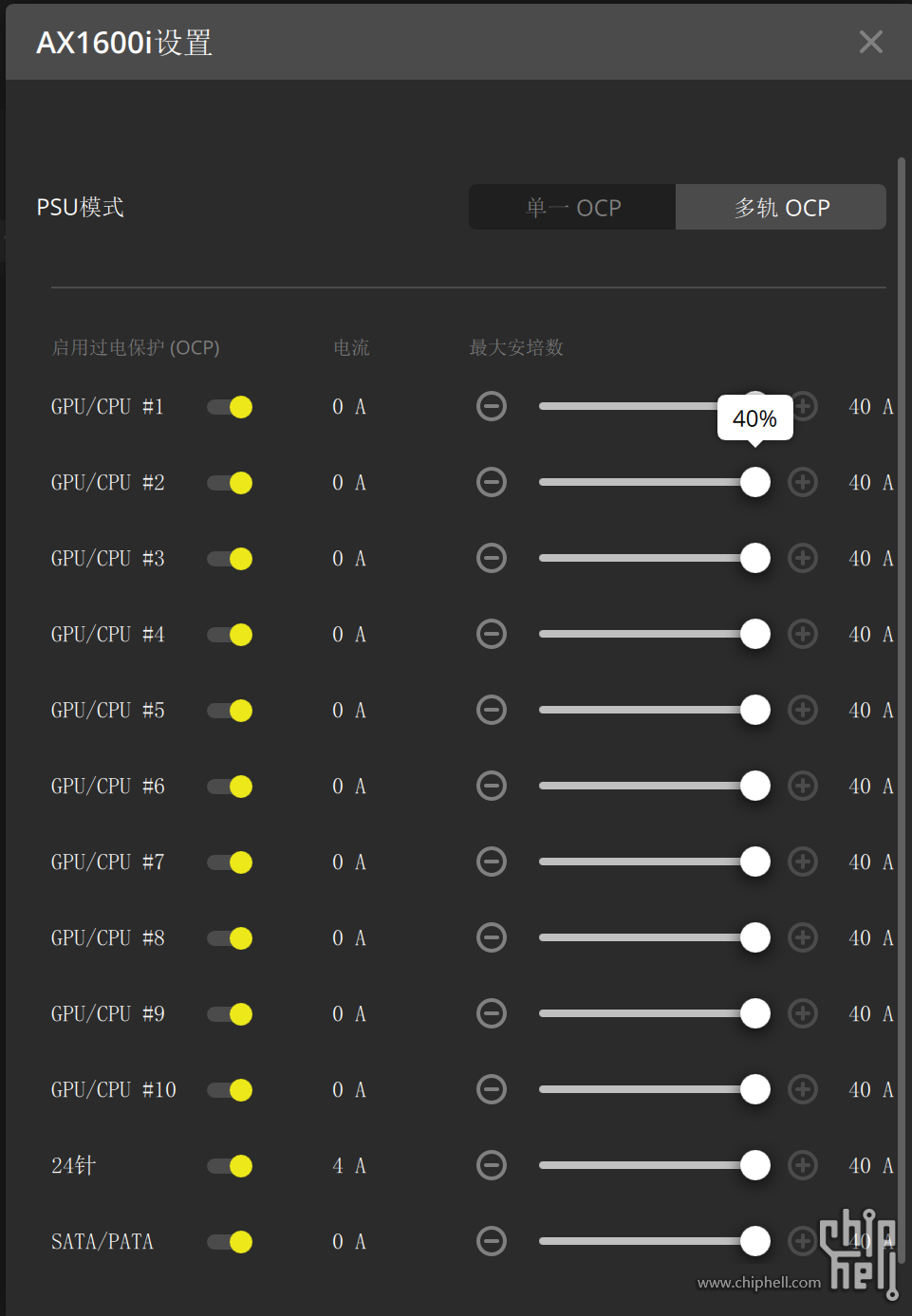Click the 40 A value for GPU/CPU #6
912x1316 pixels.
click(x=871, y=786)
